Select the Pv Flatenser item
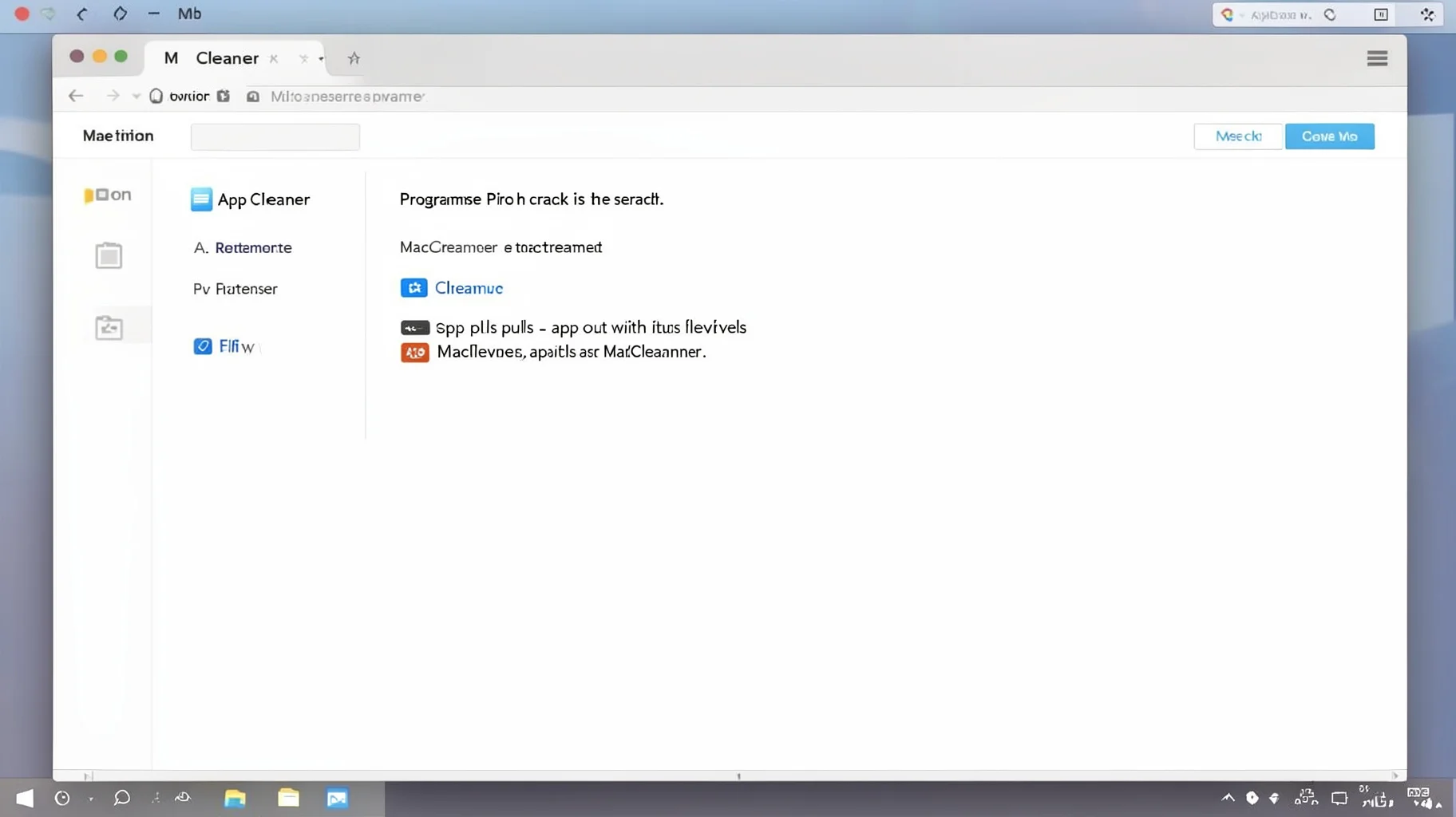The height and width of the screenshot is (817, 1456). coord(235,289)
